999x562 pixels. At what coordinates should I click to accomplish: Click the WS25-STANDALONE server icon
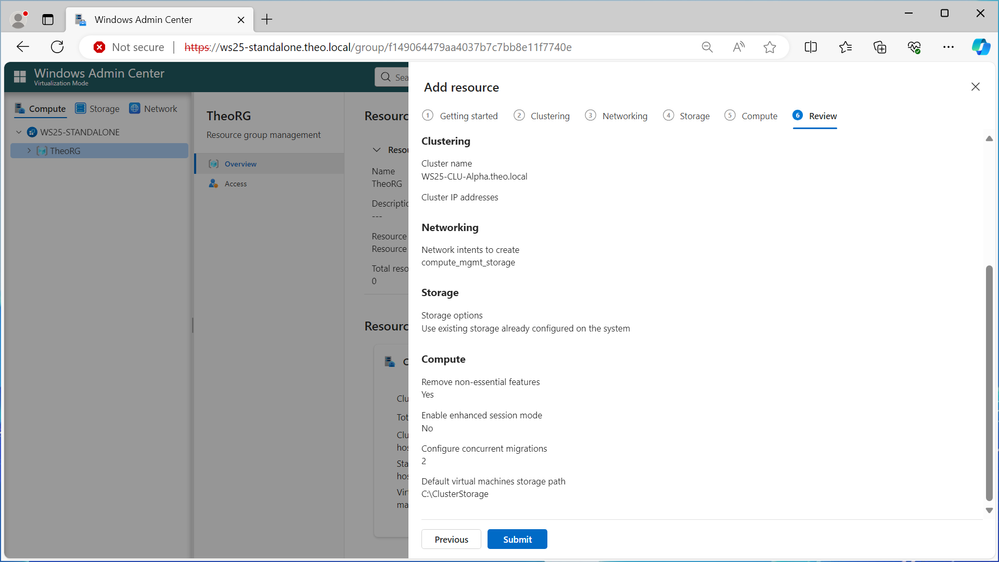[32, 132]
